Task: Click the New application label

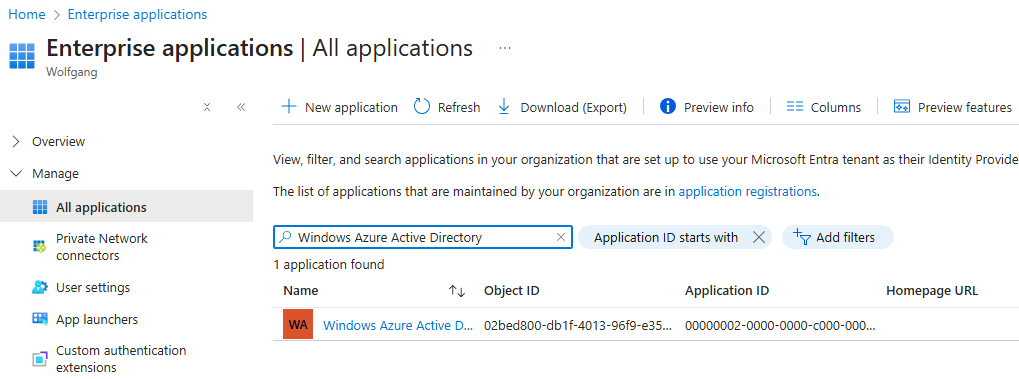Action: click(x=351, y=107)
